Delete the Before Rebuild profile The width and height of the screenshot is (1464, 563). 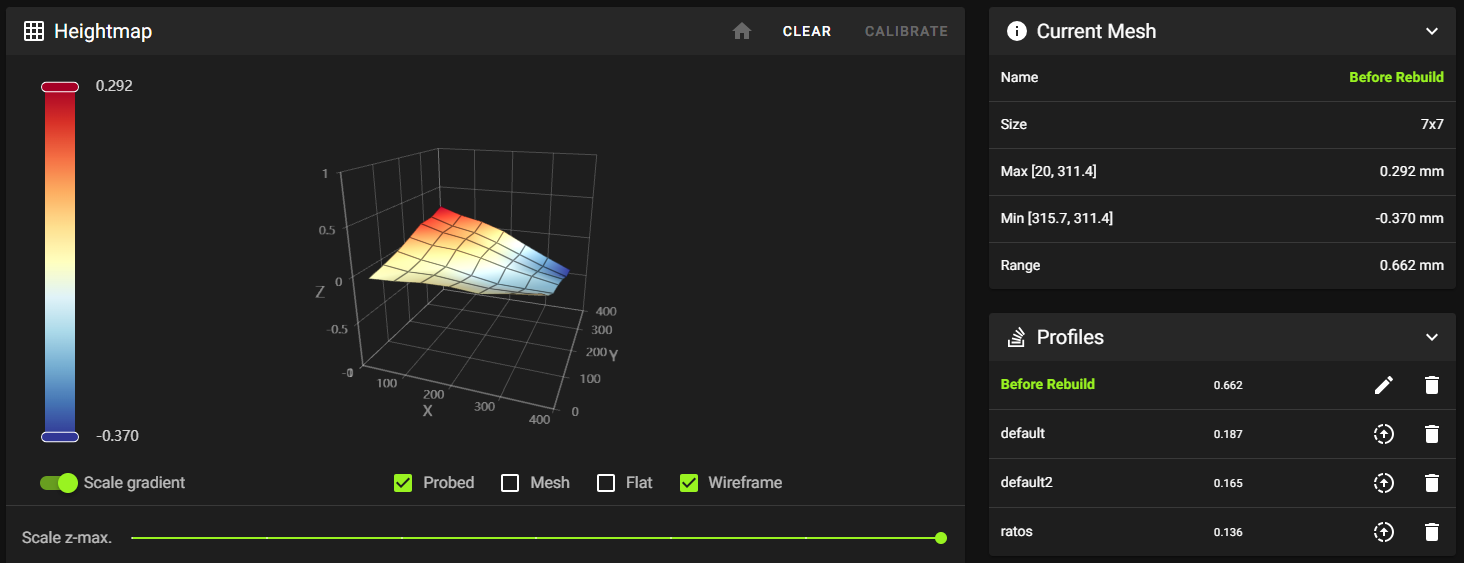(x=1432, y=385)
